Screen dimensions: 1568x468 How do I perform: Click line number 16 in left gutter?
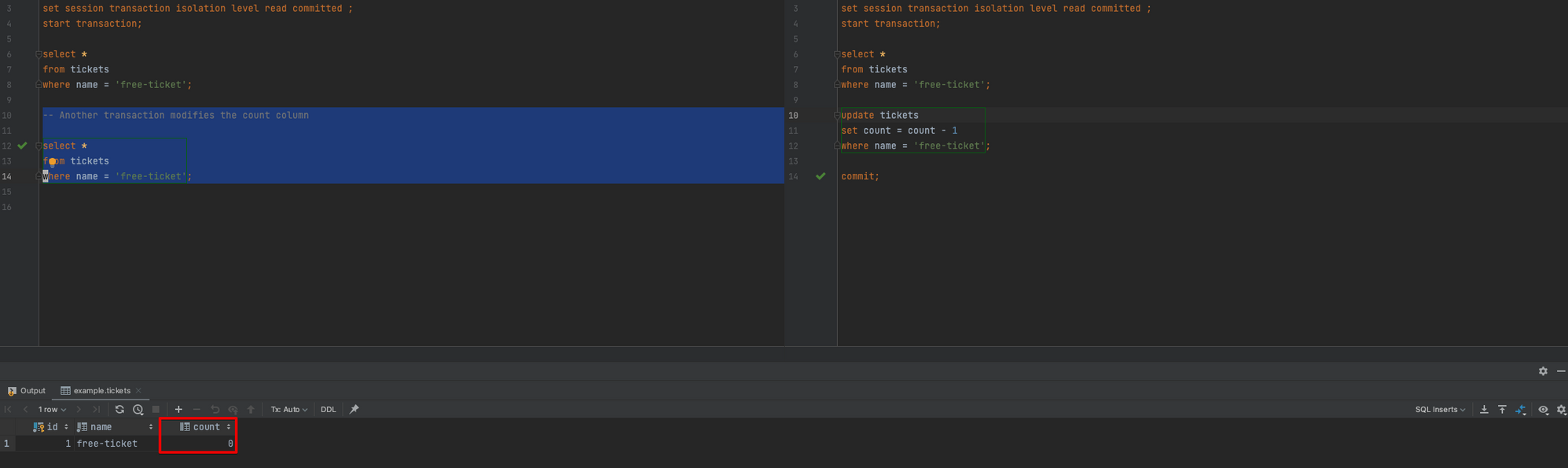tap(7, 207)
